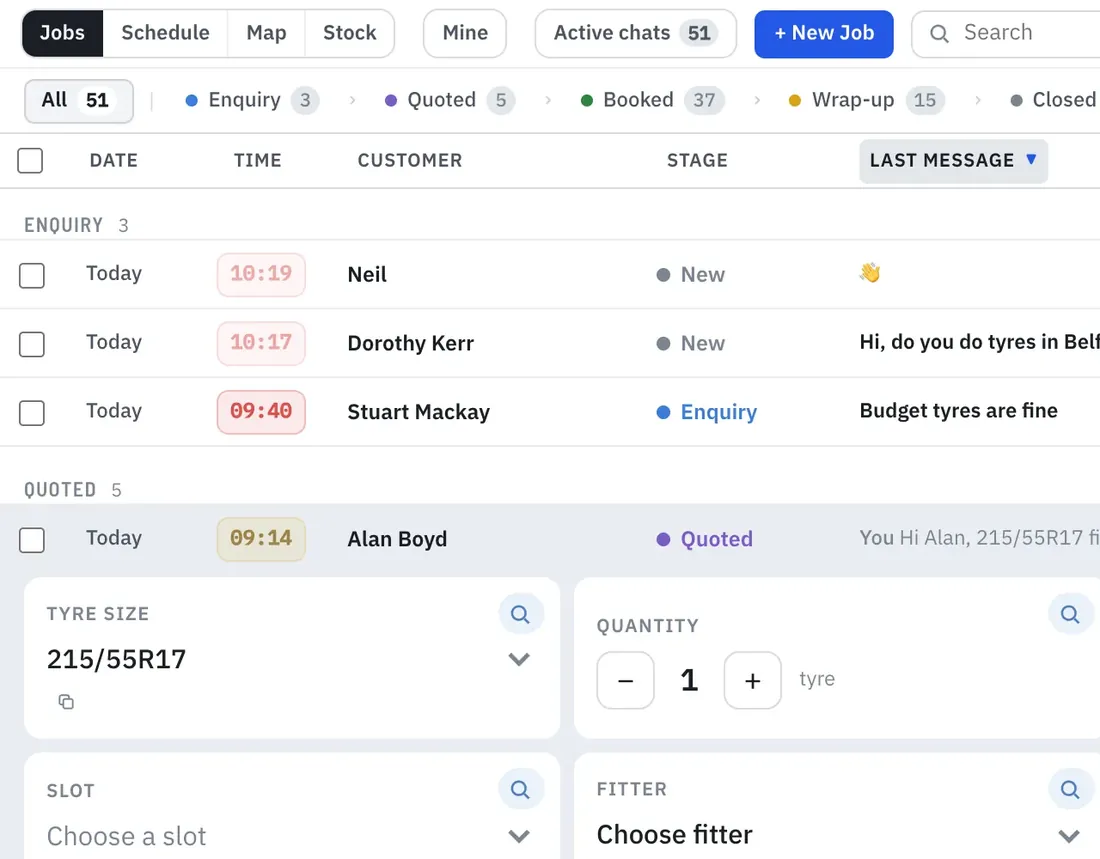Click the Stage column header
Image resolution: width=1100 pixels, height=859 pixels.
[x=697, y=161]
